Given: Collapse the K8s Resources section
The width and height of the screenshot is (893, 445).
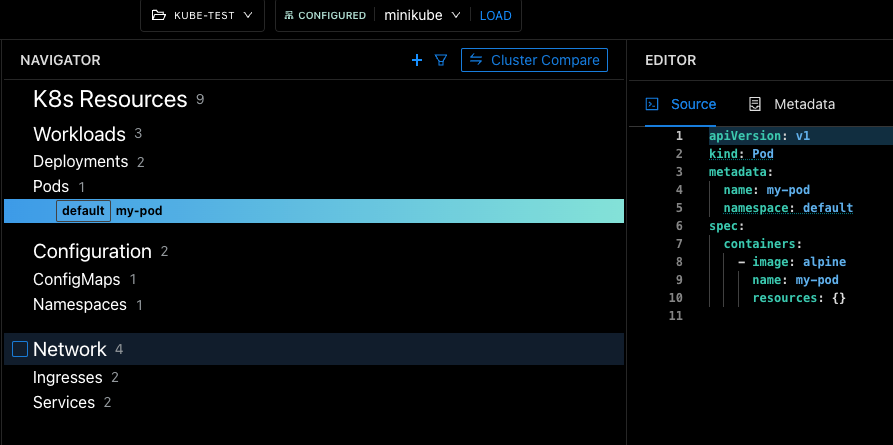Looking at the screenshot, I should point(110,99).
